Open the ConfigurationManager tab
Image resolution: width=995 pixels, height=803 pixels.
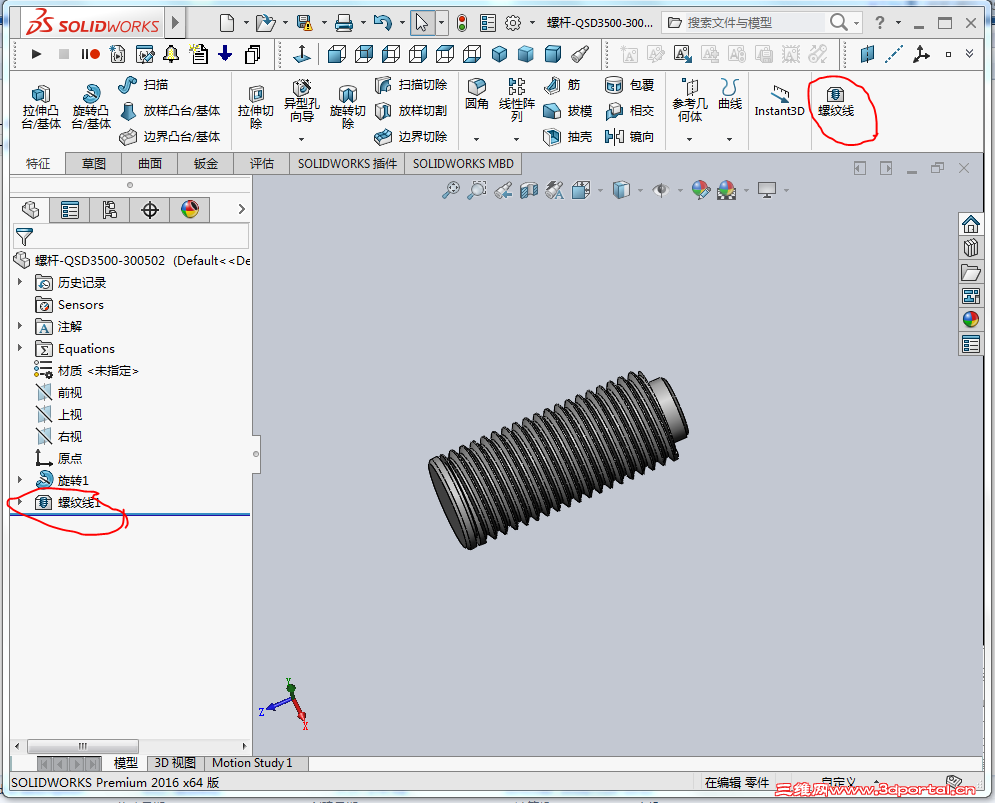tap(110, 209)
